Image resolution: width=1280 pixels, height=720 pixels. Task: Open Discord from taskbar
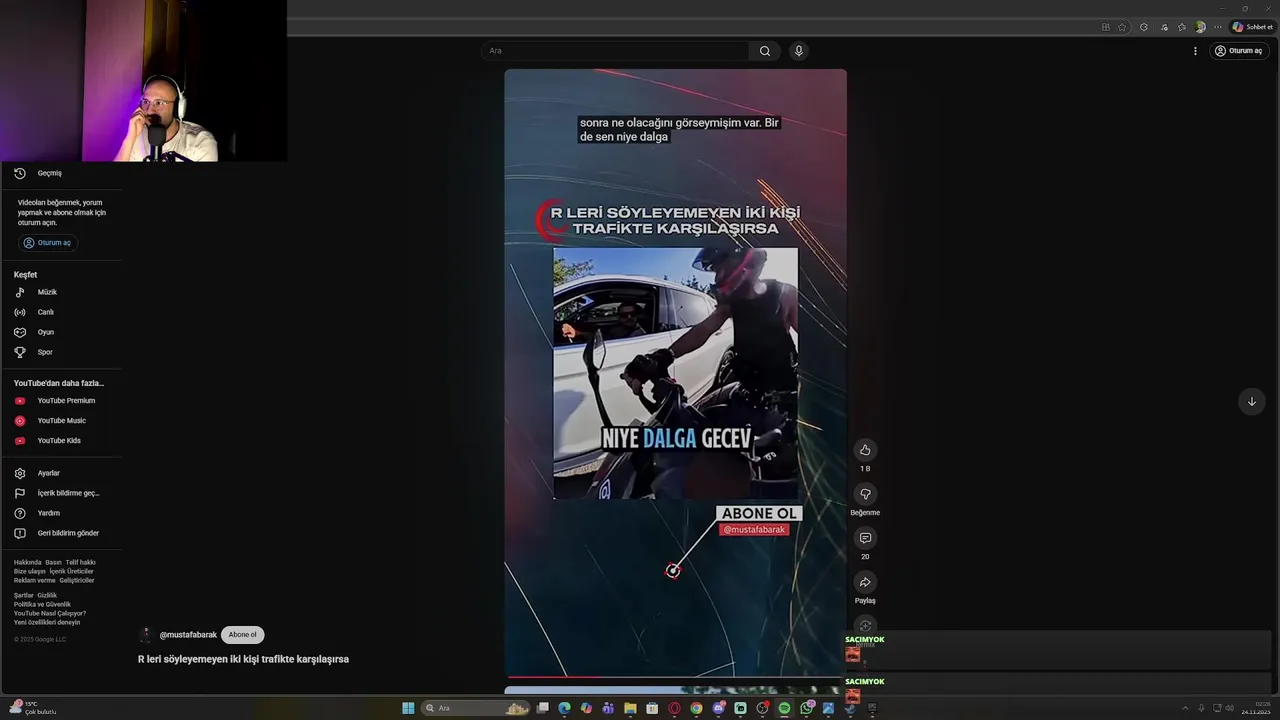(x=718, y=708)
